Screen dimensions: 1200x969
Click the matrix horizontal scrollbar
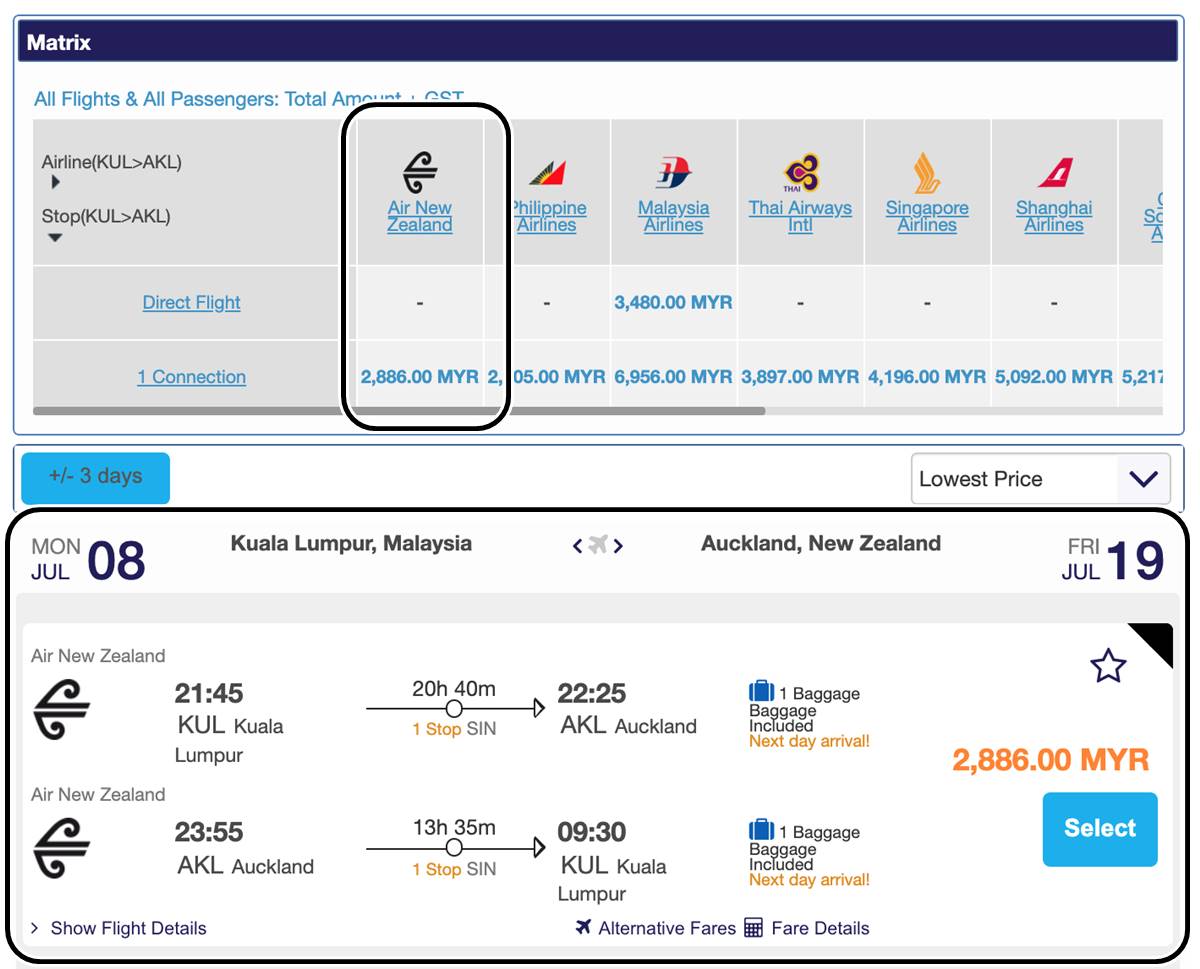399,410
